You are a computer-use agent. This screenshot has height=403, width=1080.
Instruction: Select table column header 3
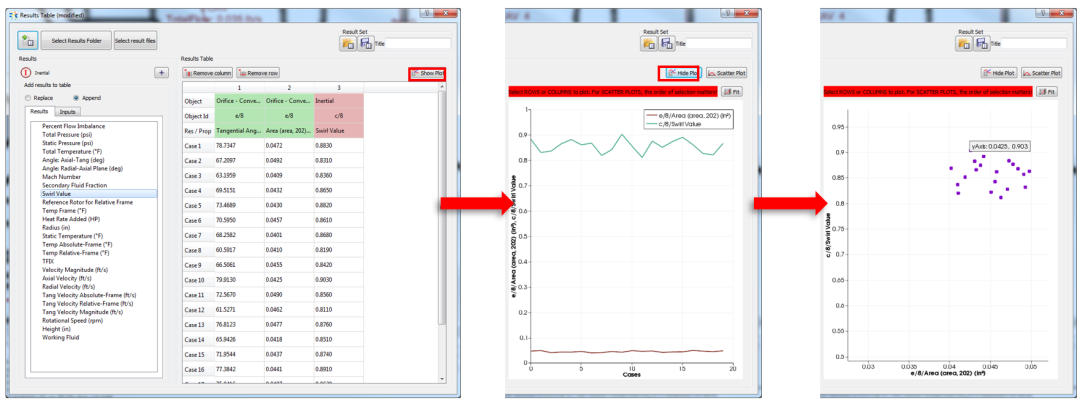click(338, 87)
